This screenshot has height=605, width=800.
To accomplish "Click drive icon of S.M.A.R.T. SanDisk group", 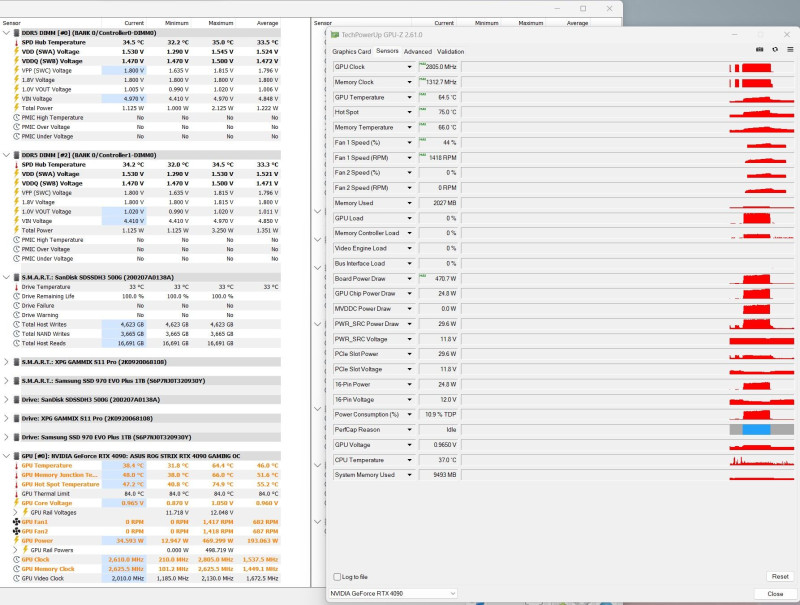I will (x=16, y=278).
